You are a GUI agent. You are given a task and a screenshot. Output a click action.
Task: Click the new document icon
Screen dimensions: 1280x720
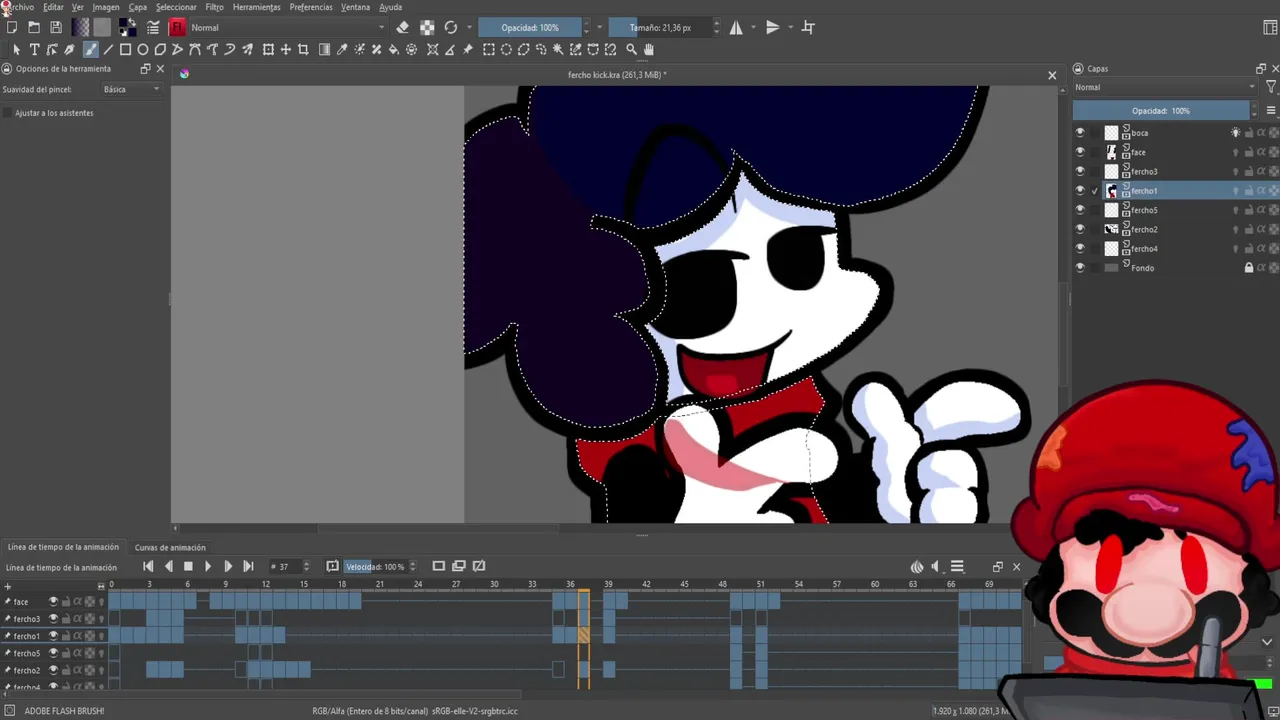[12, 27]
